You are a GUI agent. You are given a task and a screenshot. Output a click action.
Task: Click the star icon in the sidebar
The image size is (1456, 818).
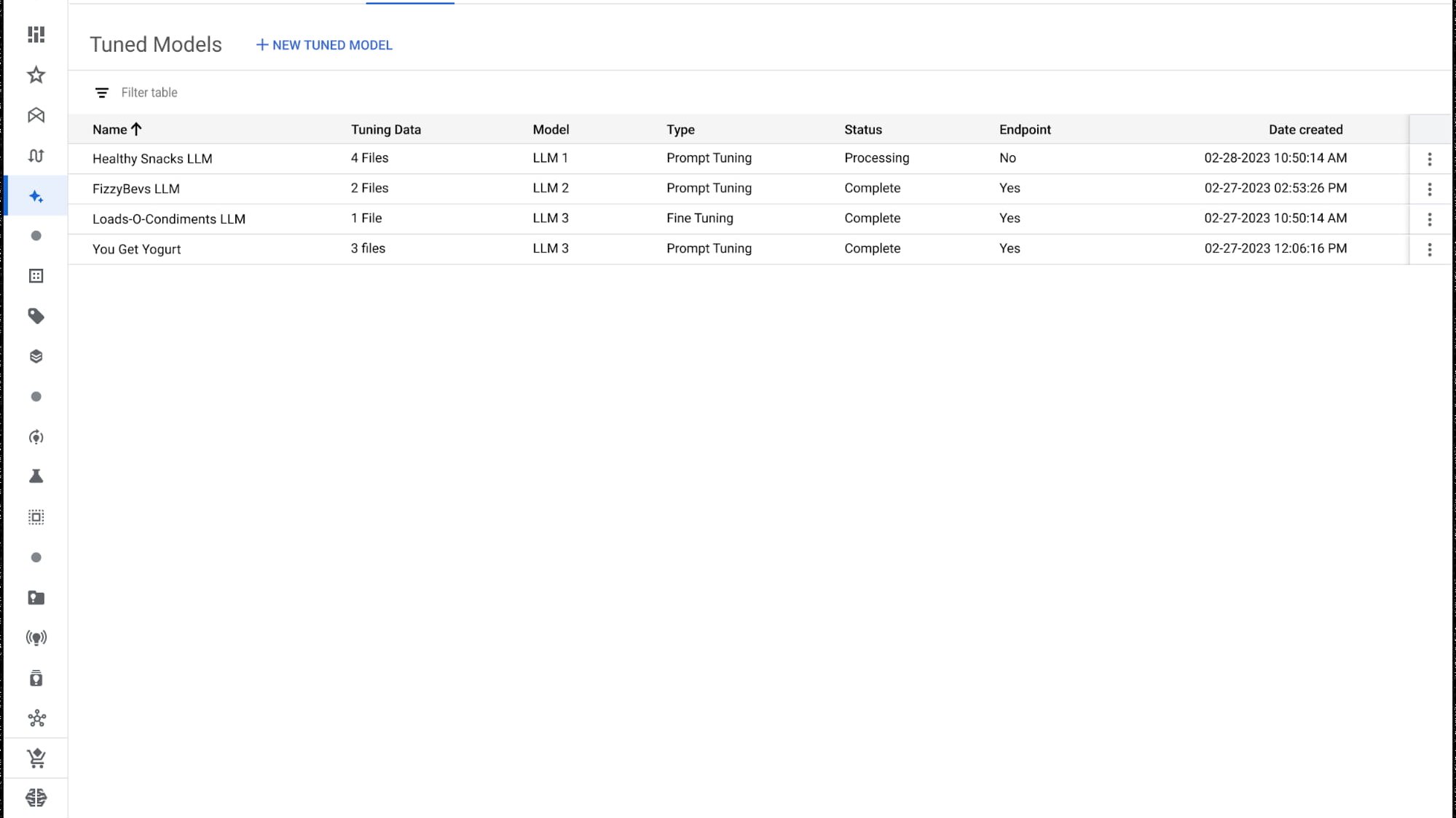[x=36, y=74]
